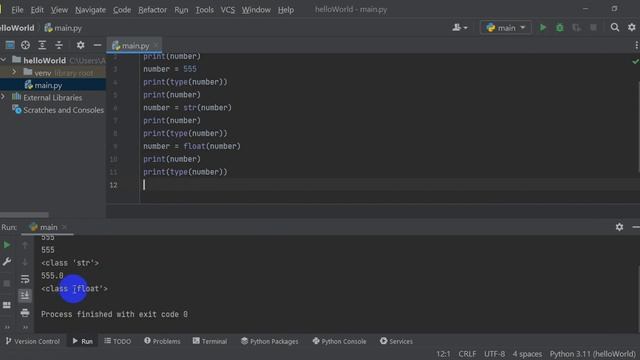Click 12:1 cursor position in status bar
The height and width of the screenshot is (360, 640).
(x=443, y=354)
